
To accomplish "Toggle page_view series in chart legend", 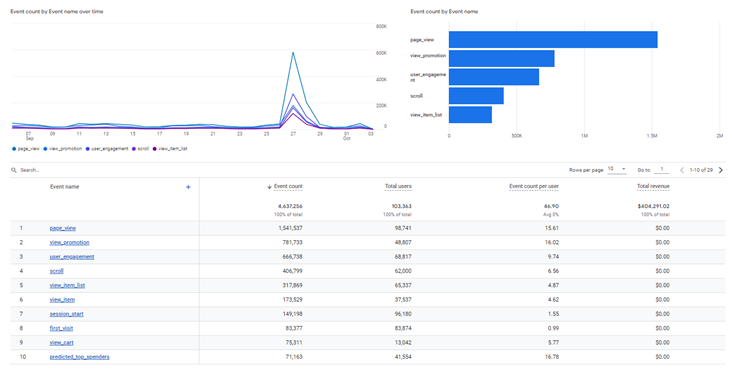I will pos(26,149).
